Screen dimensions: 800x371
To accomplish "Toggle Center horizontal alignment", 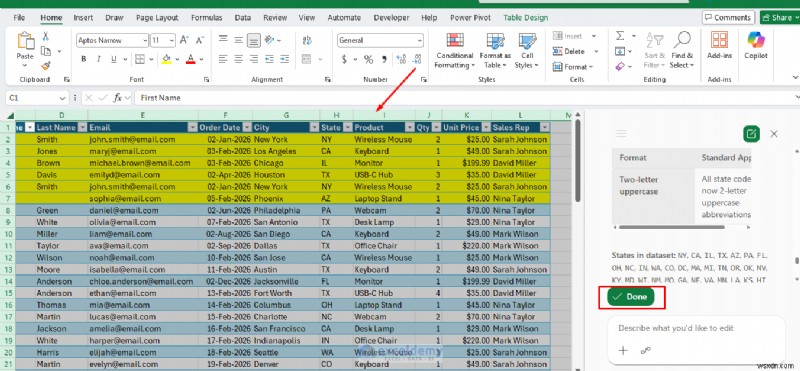I will [x=238, y=59].
